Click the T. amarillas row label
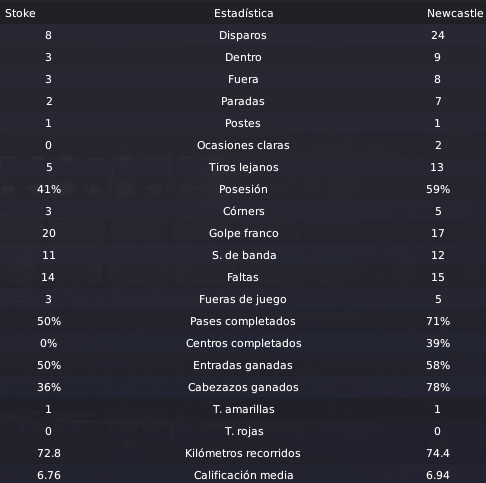This screenshot has width=486, height=483. [244, 409]
